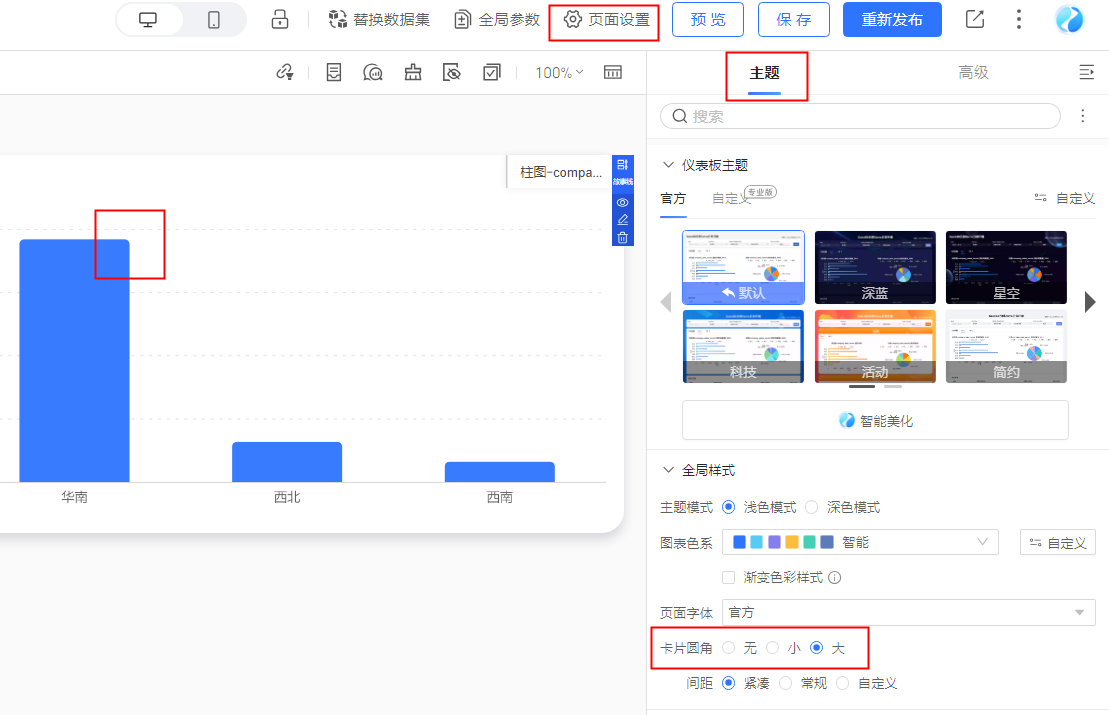Screen dimensions: 1109x715
Task: Switch to mobile layout view
Action: click(213, 20)
